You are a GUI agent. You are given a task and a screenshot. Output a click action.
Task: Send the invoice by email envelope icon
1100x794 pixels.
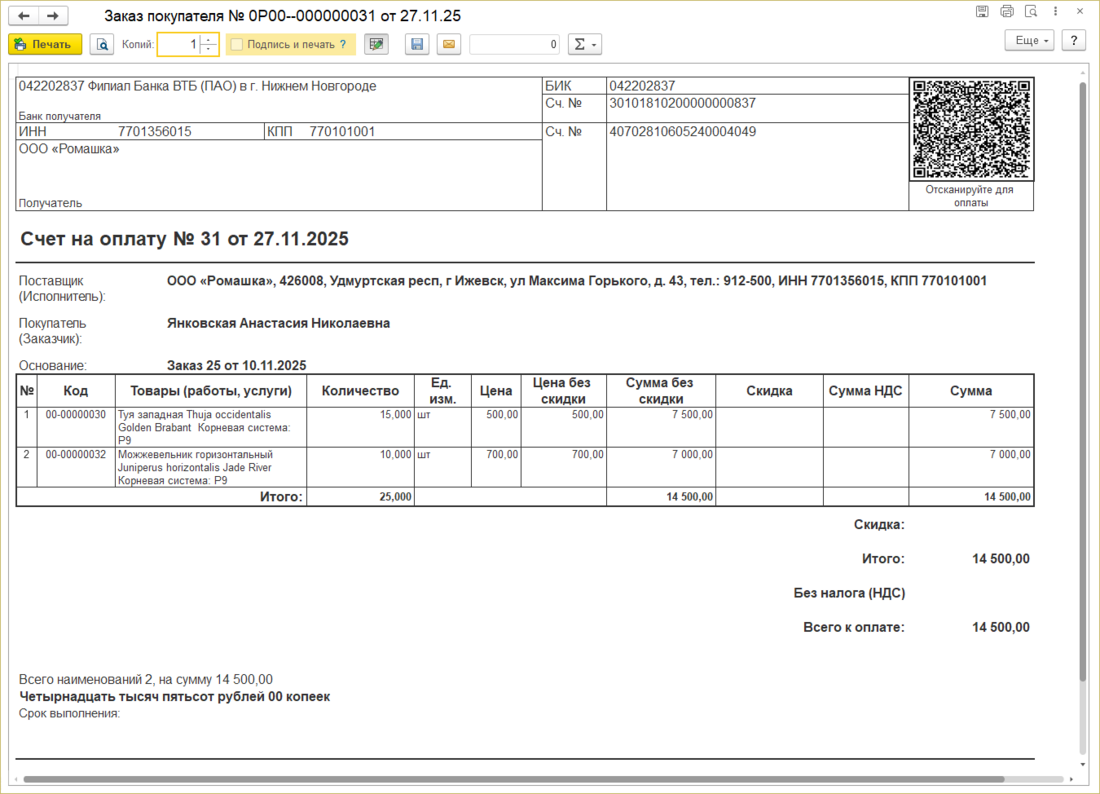tap(448, 44)
